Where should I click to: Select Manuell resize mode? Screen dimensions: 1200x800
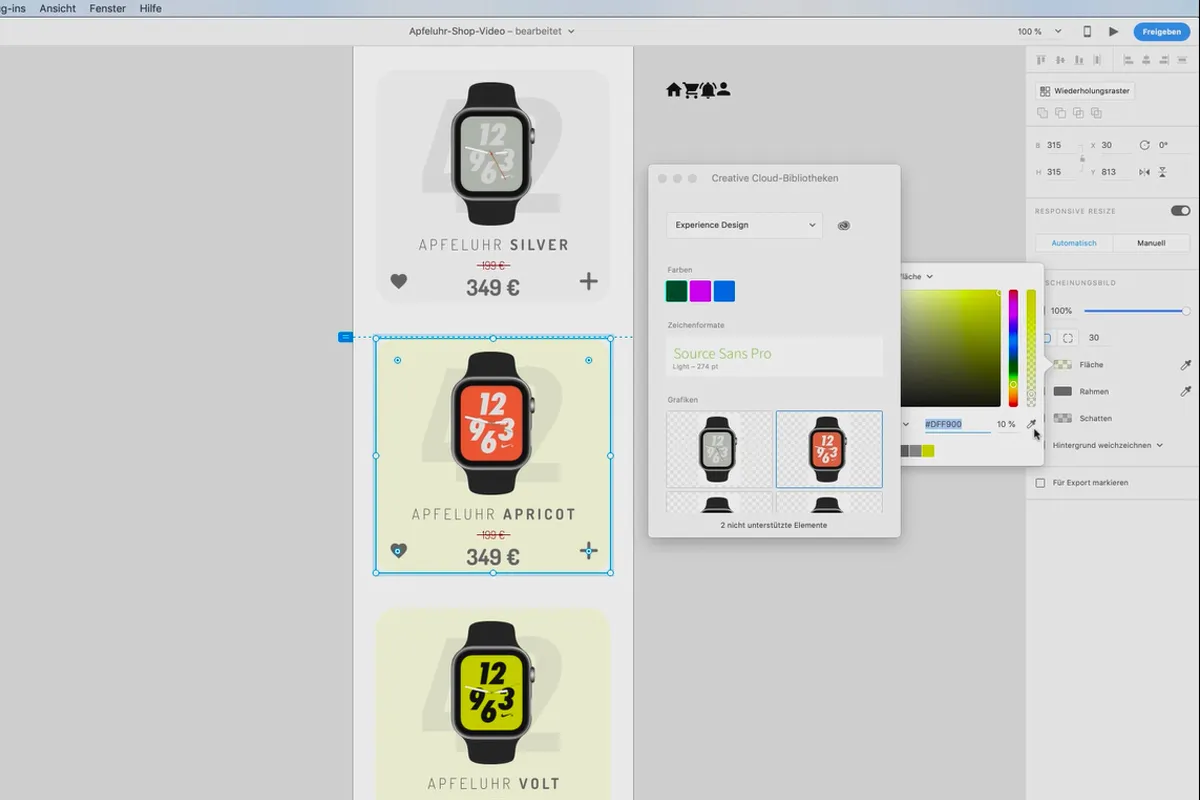(x=1151, y=243)
